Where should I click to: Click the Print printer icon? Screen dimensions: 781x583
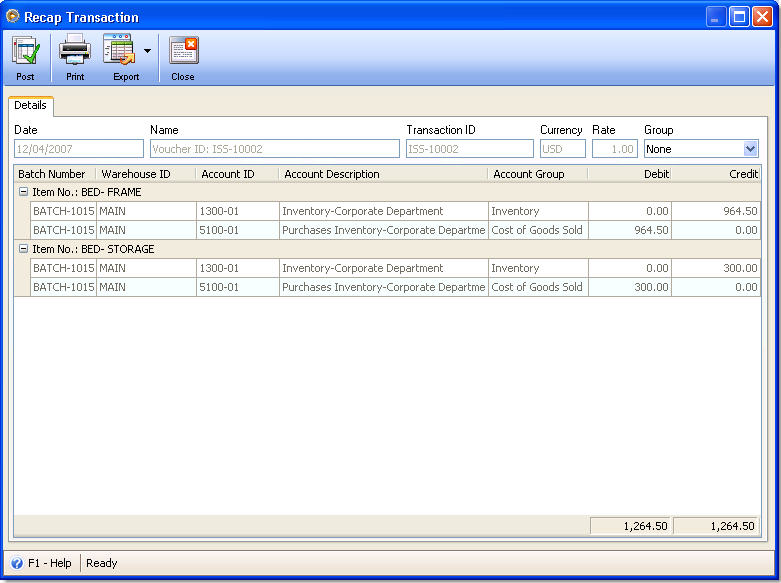coord(75,49)
